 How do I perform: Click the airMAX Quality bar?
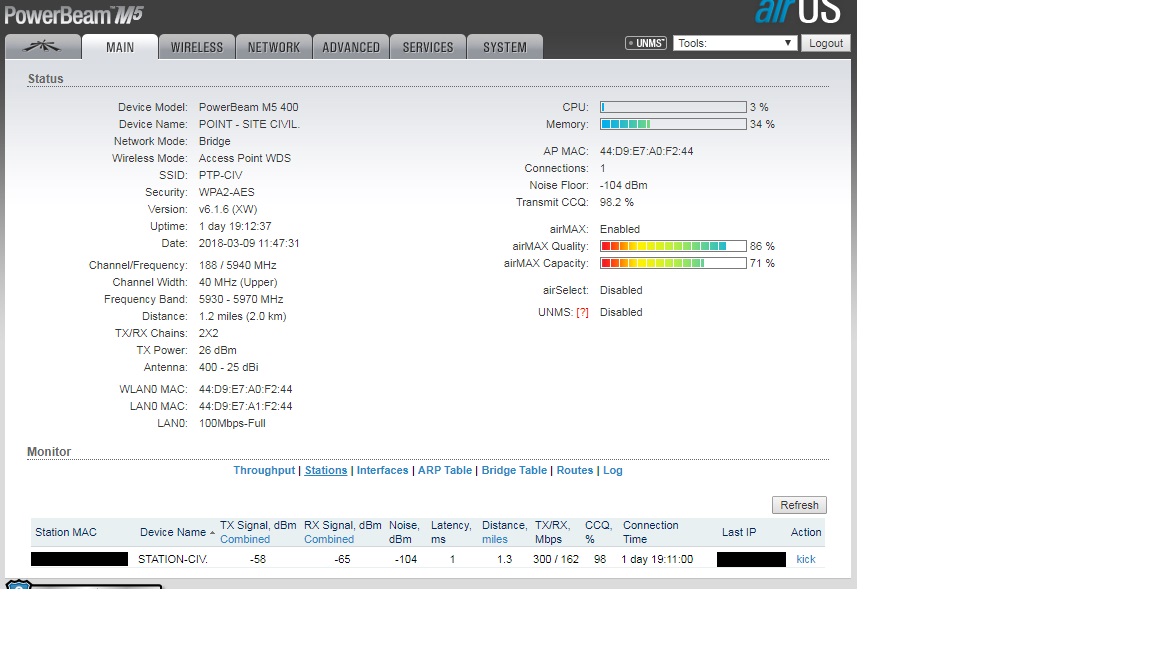(673, 246)
